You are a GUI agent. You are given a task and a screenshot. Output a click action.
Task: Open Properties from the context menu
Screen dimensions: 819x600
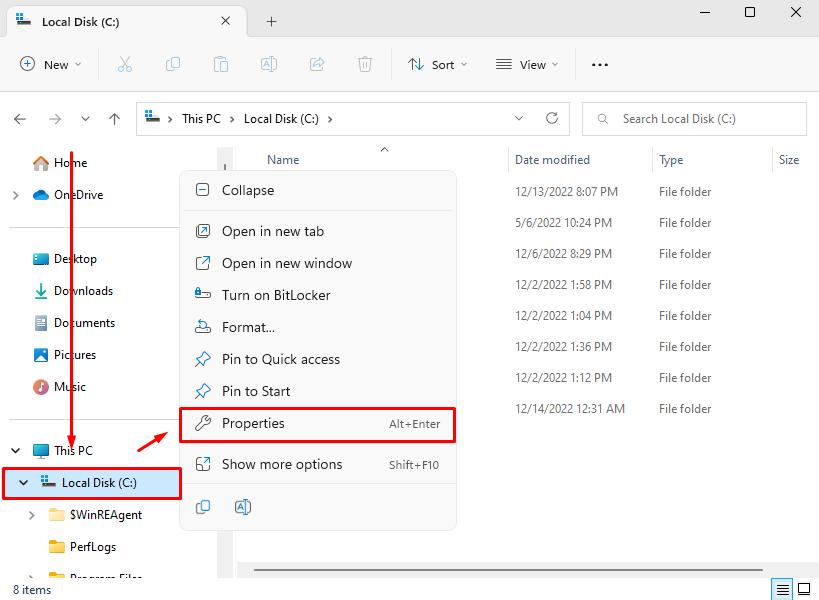(x=318, y=423)
